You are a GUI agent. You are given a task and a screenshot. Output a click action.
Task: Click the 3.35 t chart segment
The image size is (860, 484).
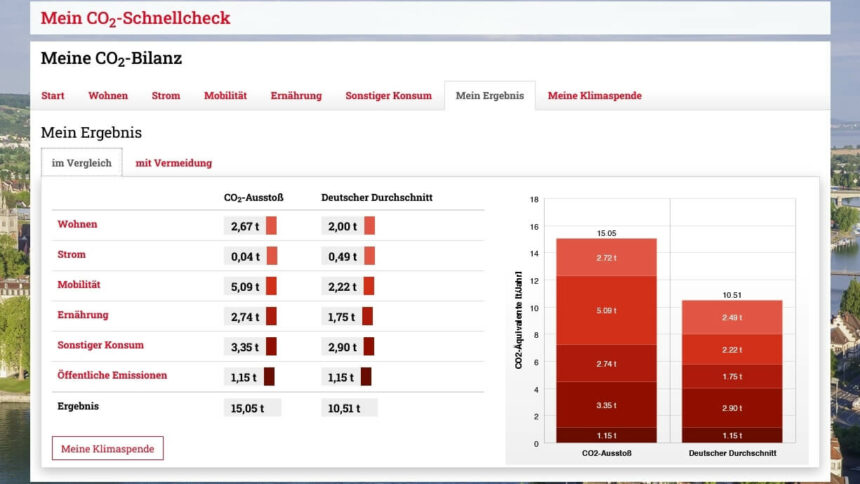tap(606, 405)
